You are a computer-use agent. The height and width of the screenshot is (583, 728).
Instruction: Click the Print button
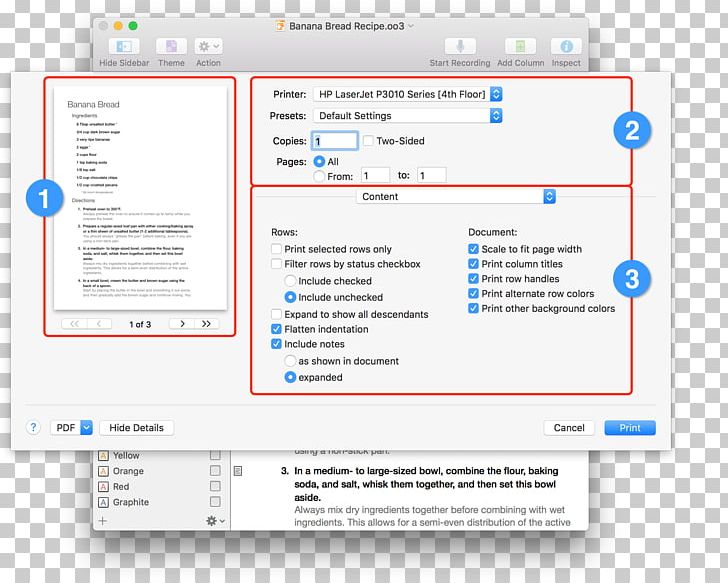[629, 428]
